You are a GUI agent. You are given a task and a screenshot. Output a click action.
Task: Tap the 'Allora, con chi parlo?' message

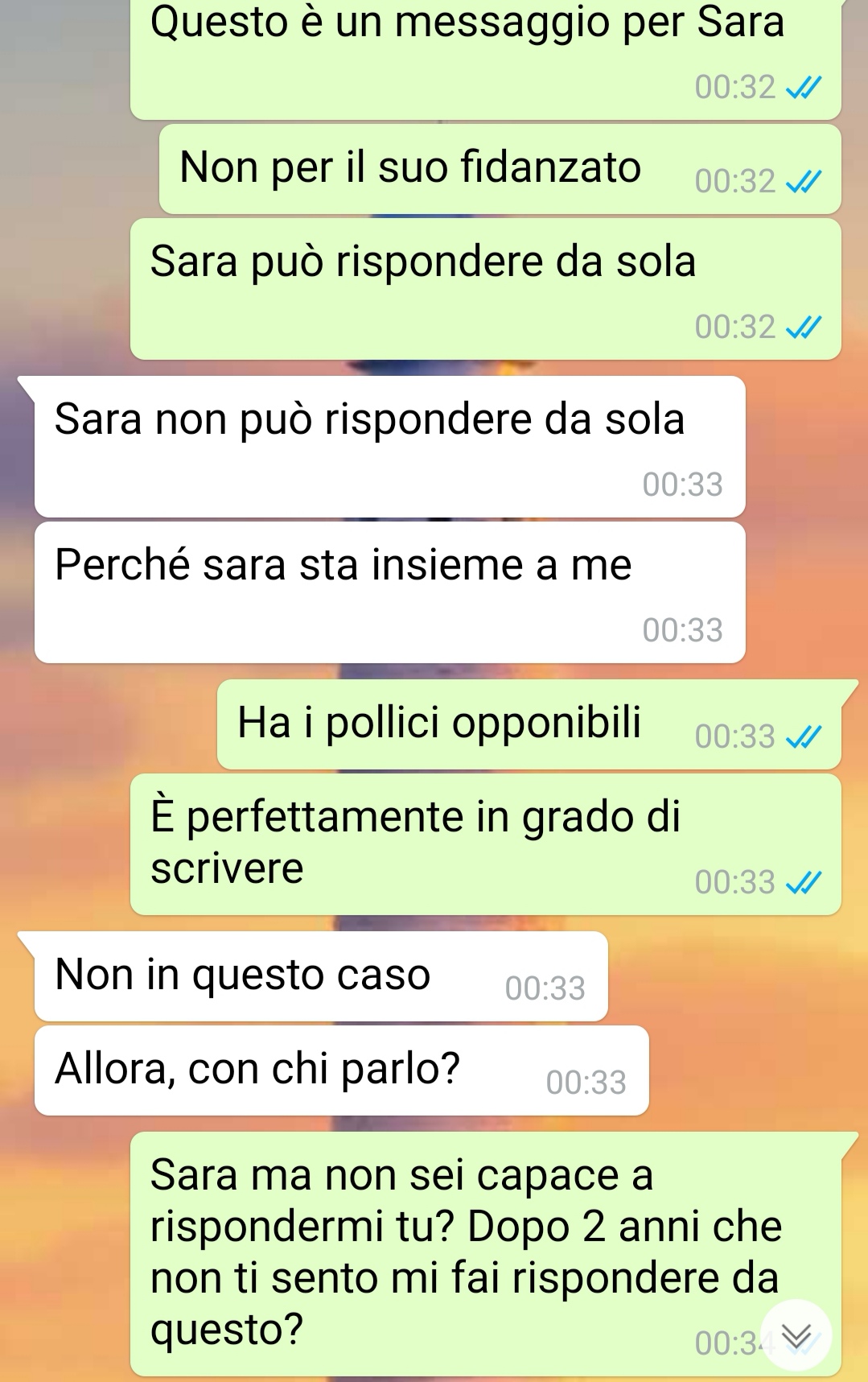point(342,1071)
